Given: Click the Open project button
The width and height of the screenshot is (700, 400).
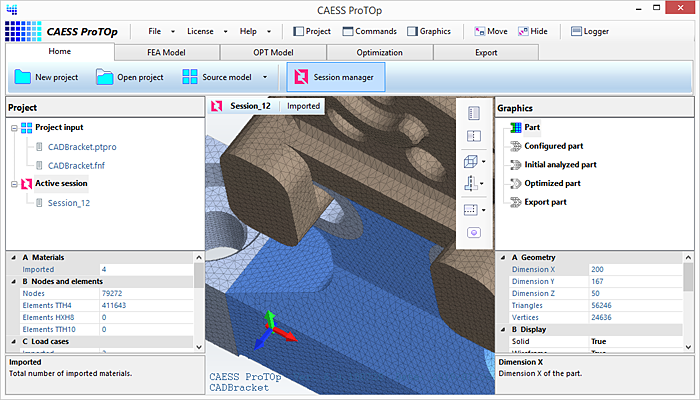Looking at the screenshot, I should click(x=129, y=77).
